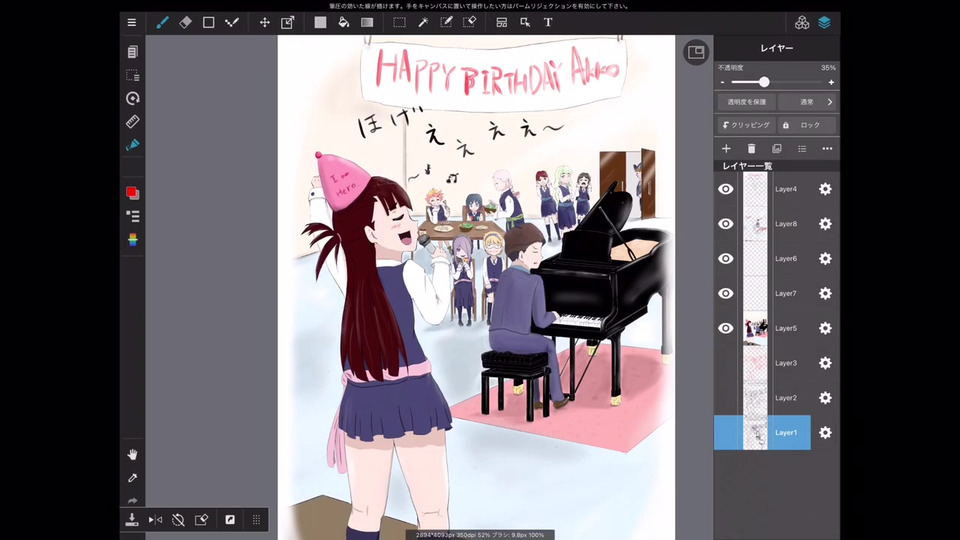Open the red foreground color swatch
Viewport: 960px width, 540px height.
pyautogui.click(x=131, y=192)
